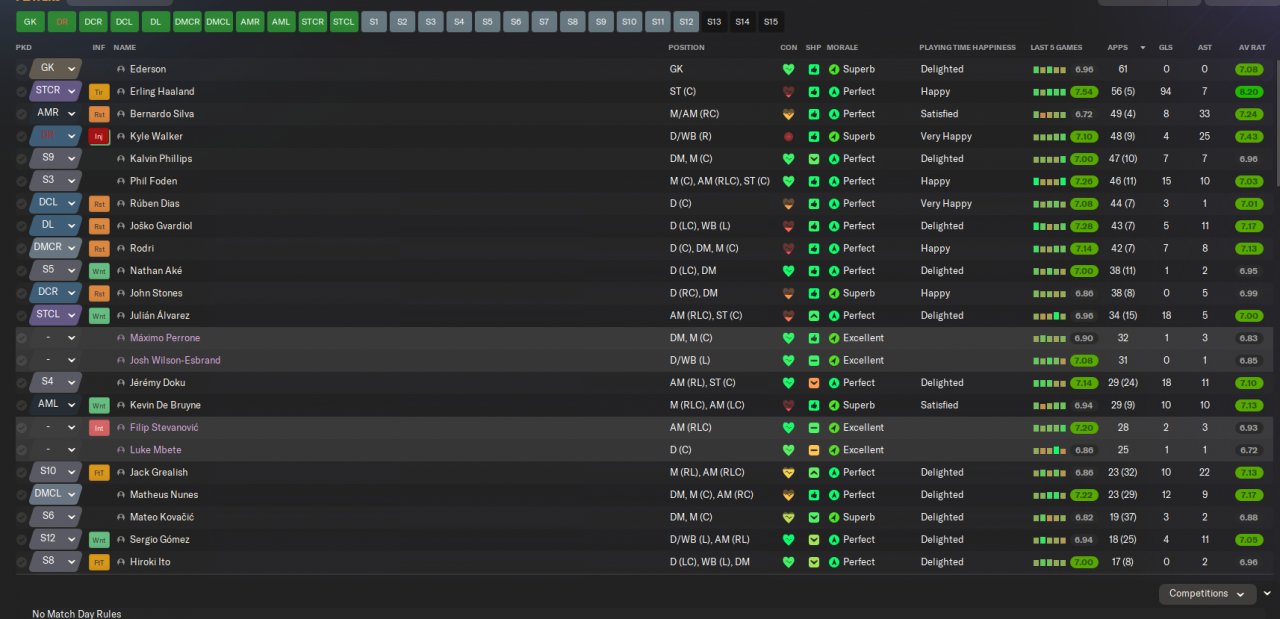Open Haaland's STCR position dropdown

[55, 91]
